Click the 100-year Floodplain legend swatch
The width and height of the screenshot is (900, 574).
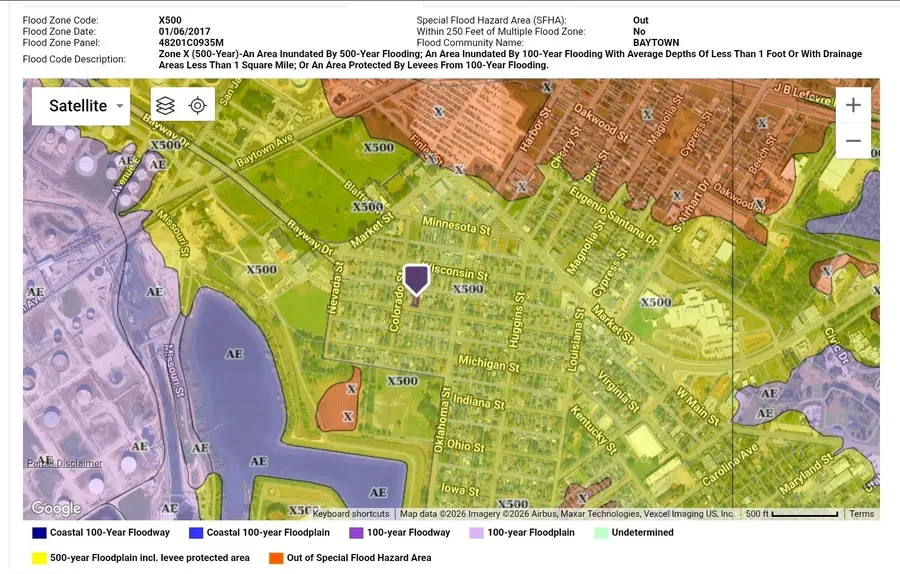(x=476, y=533)
